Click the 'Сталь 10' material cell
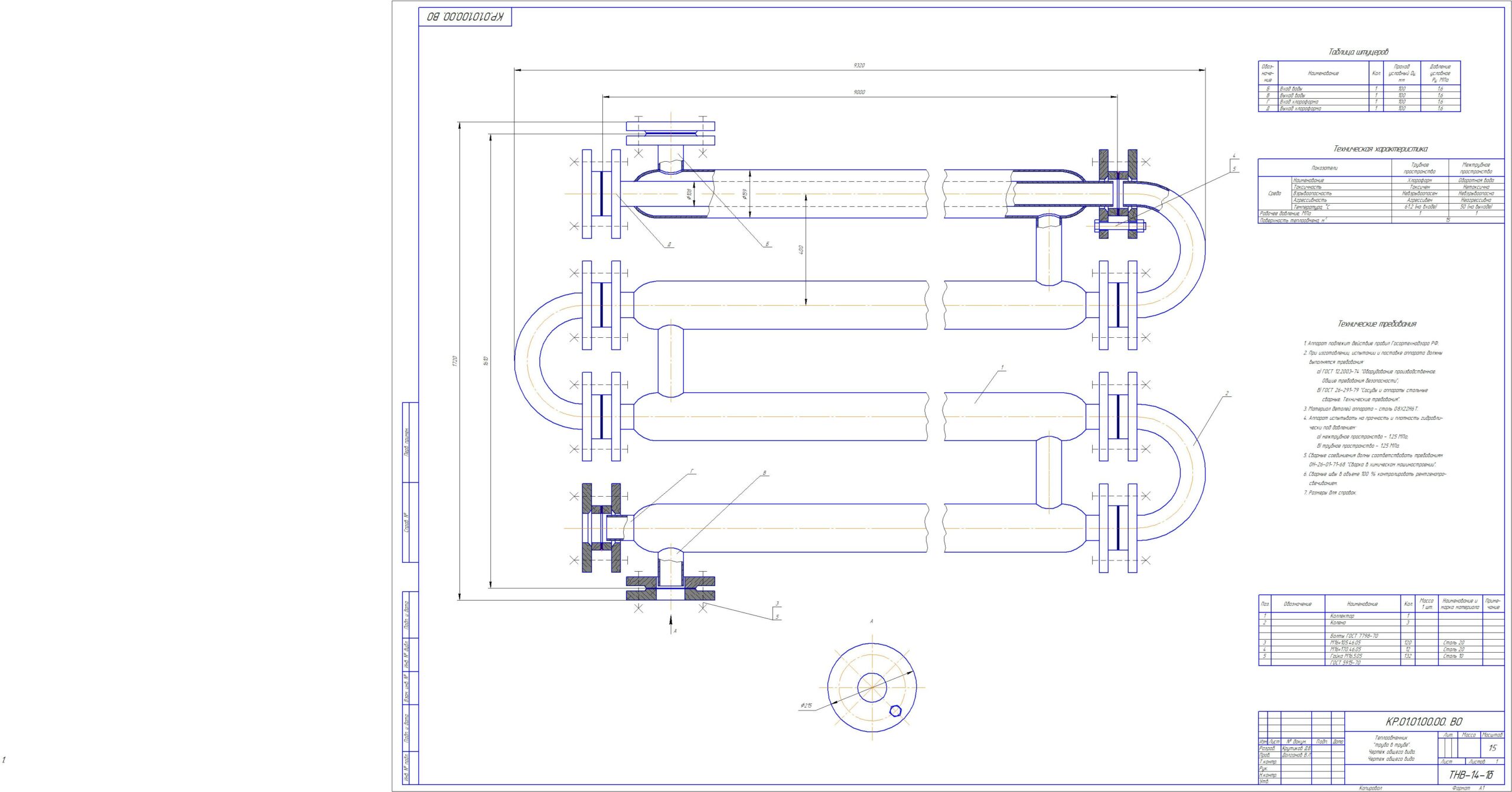The width and height of the screenshot is (1512, 792). coord(1454,656)
